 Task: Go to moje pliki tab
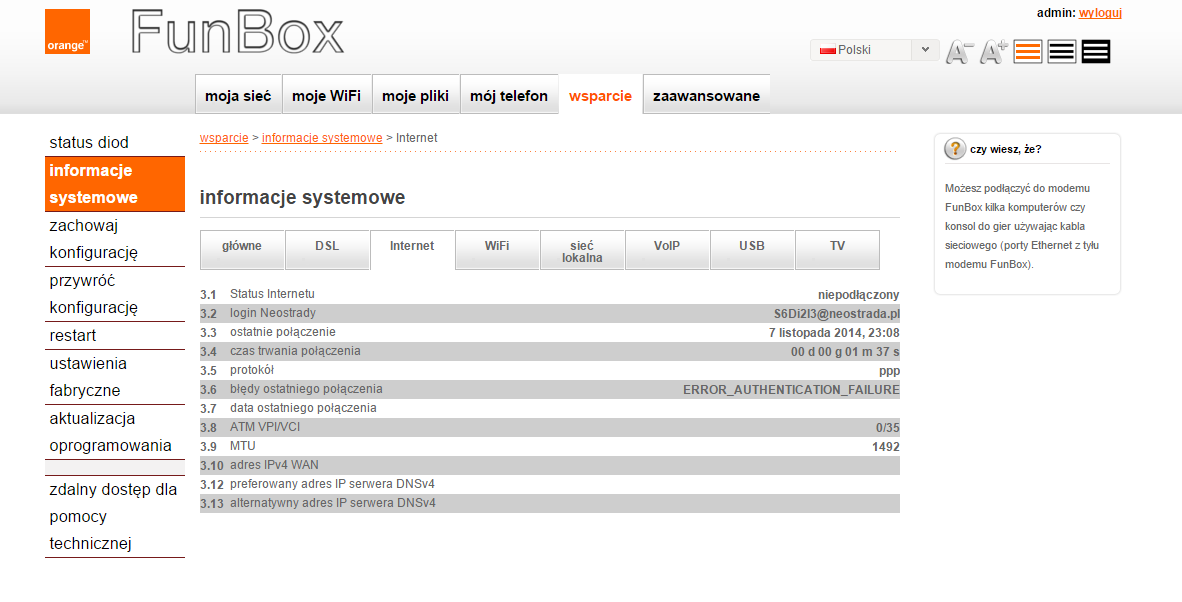[x=415, y=95]
